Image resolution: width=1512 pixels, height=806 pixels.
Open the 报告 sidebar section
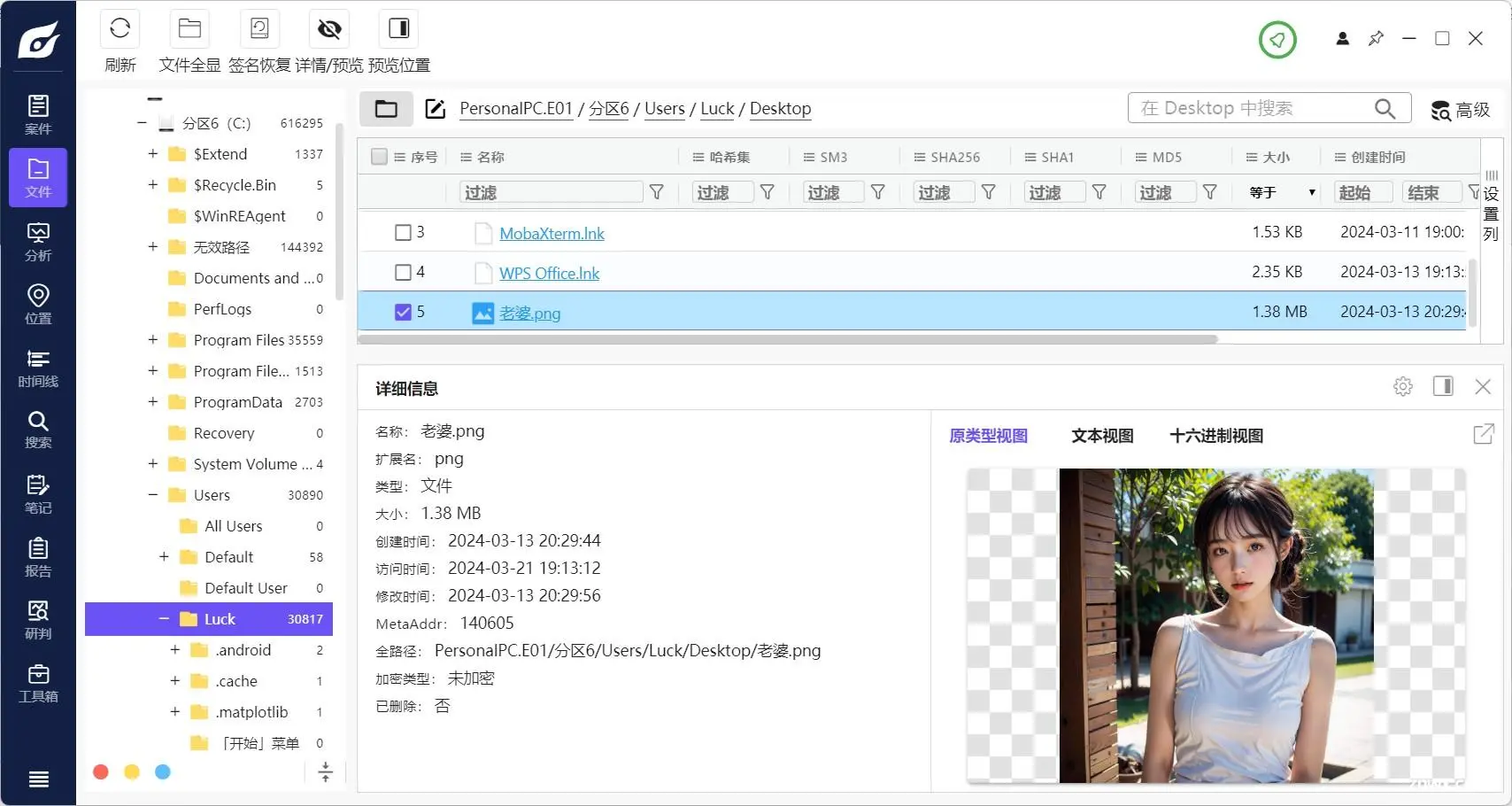coord(38,557)
